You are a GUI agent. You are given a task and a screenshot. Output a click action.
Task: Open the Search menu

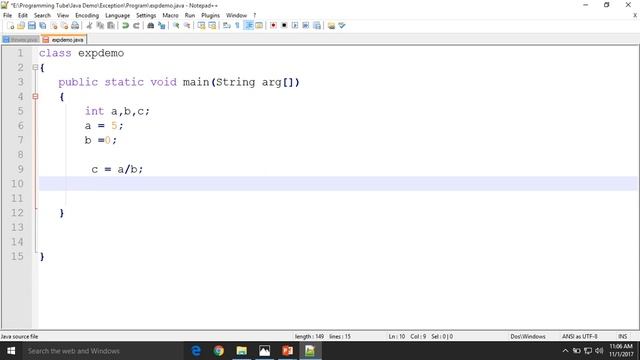[x=42, y=16]
